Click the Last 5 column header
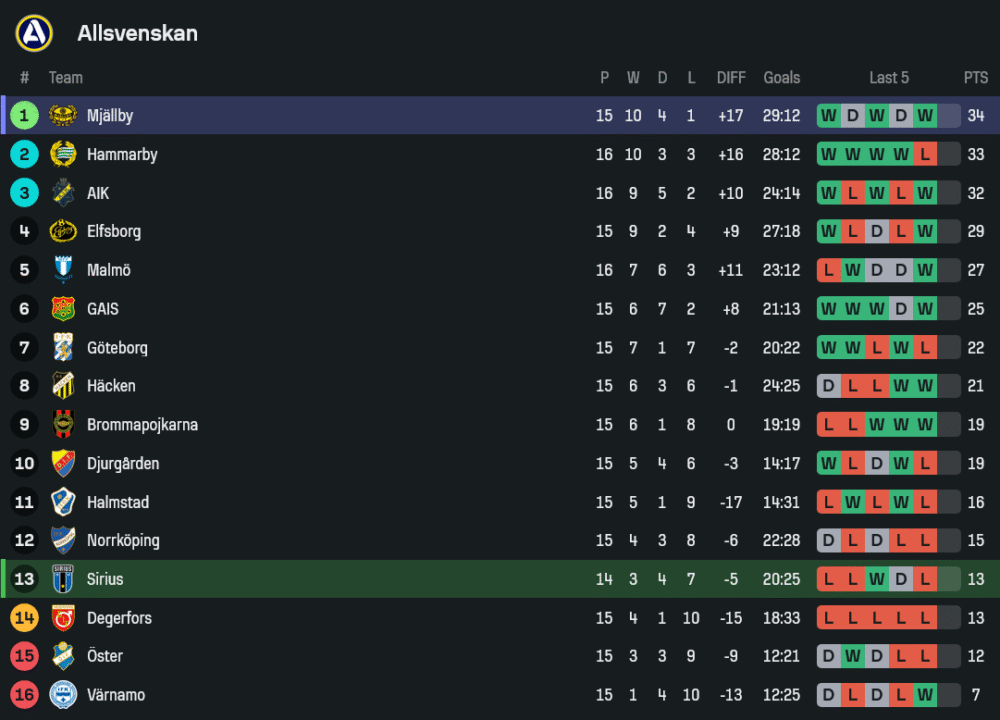 pos(889,78)
